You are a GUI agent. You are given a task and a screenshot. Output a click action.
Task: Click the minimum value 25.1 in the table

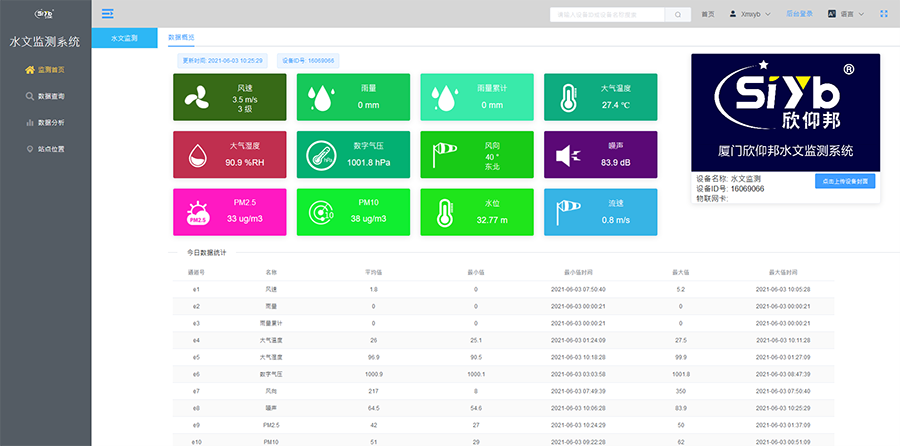(x=476, y=340)
